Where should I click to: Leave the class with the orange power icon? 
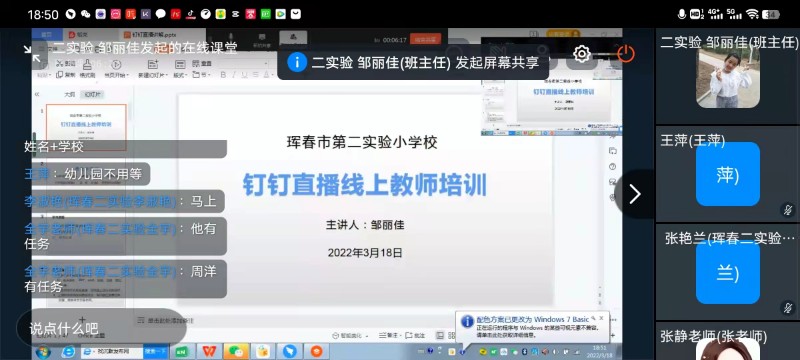pos(626,54)
